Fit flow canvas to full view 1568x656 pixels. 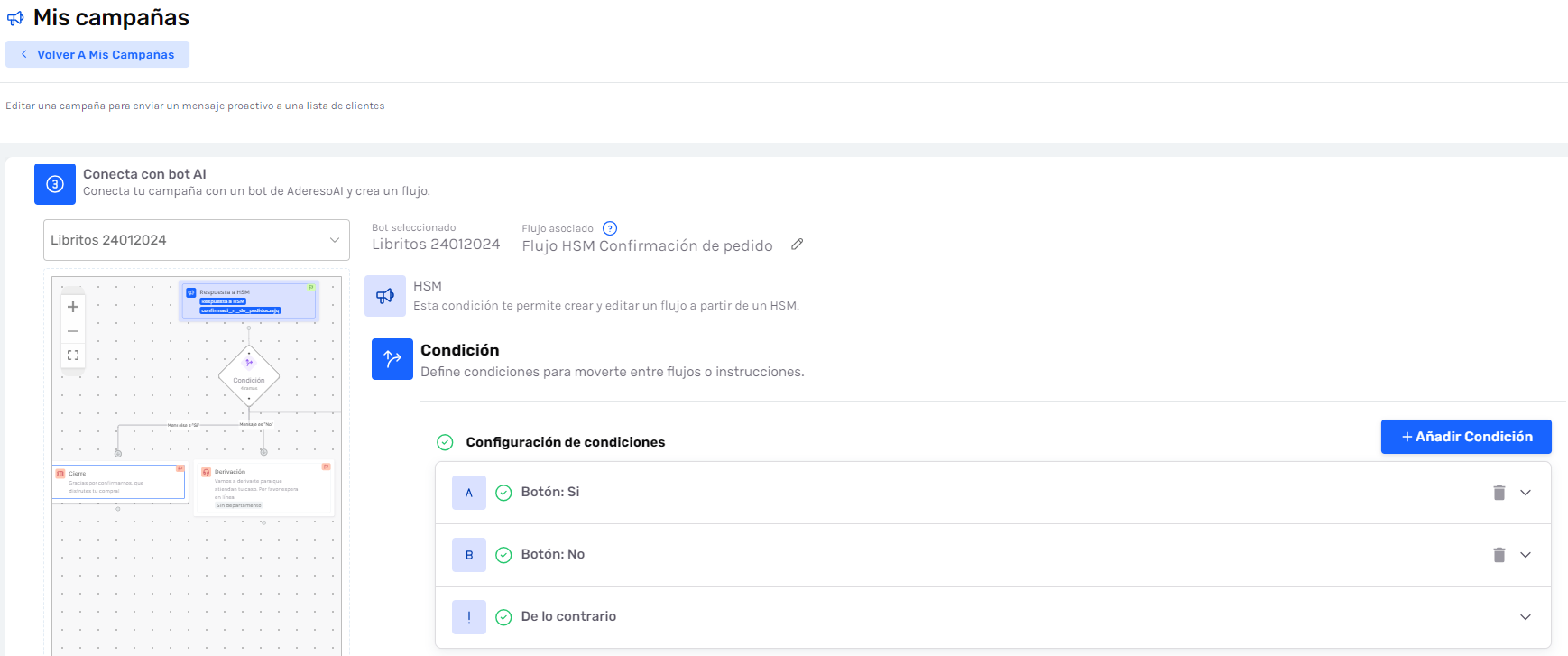click(73, 355)
